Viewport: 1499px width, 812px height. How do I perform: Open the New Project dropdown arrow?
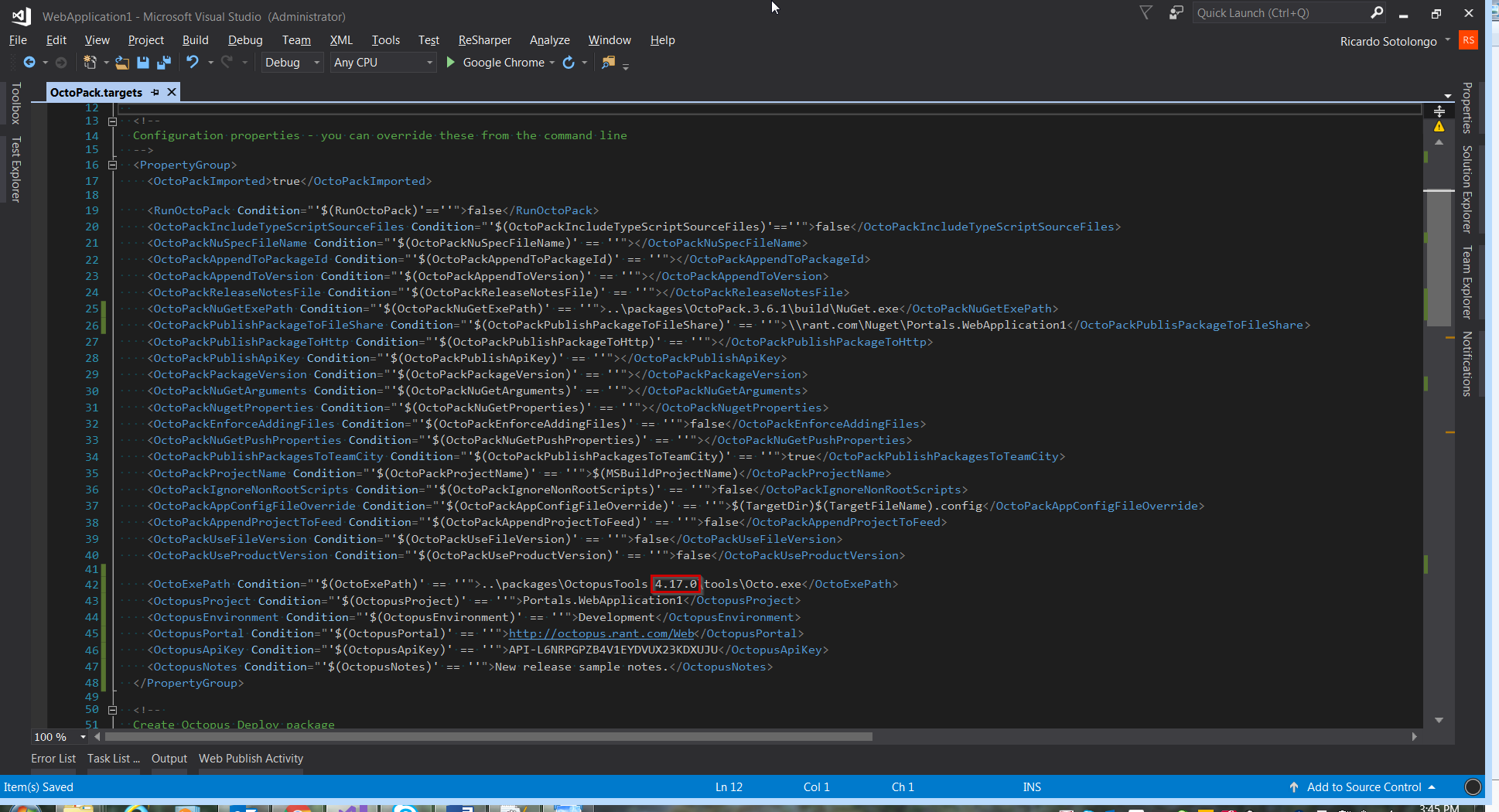point(106,63)
